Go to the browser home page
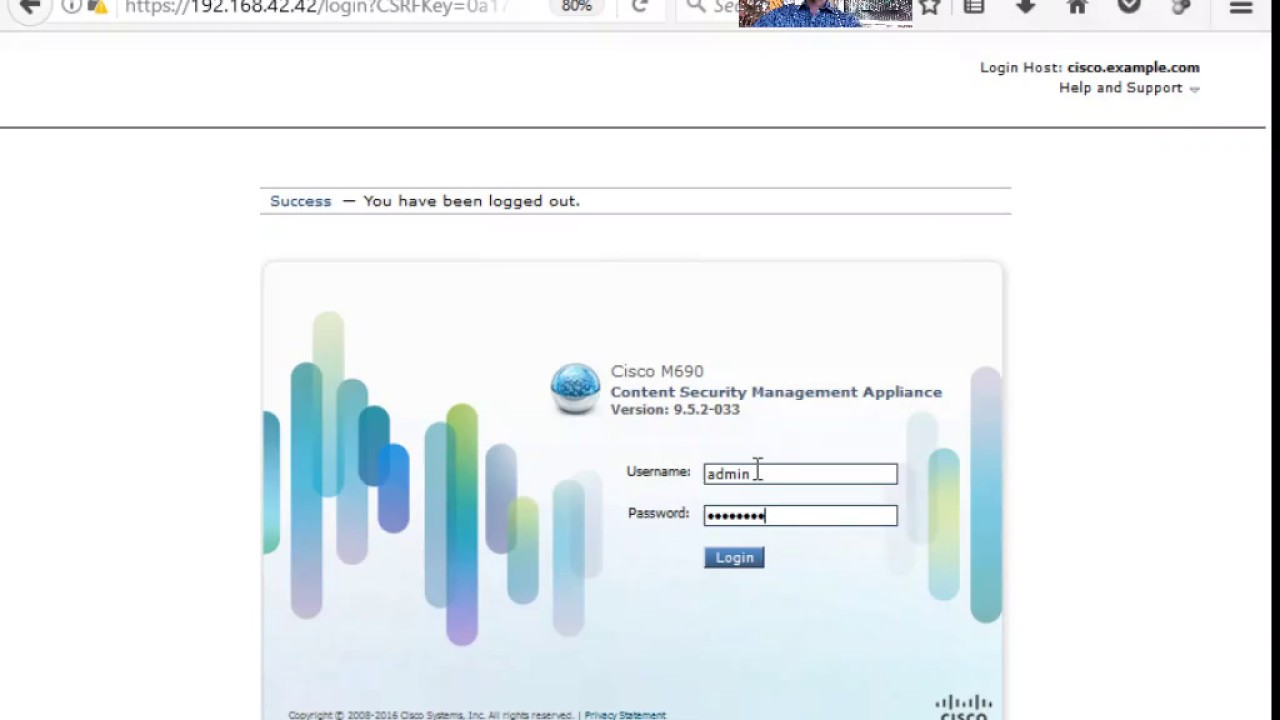The width and height of the screenshot is (1280, 720). 1077,7
